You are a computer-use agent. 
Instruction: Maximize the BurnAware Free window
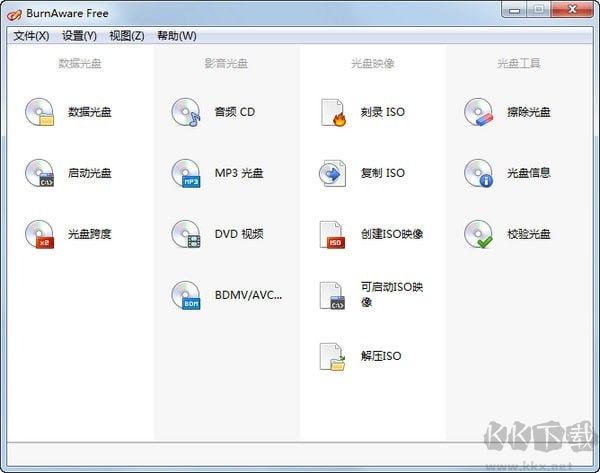(x=538, y=10)
